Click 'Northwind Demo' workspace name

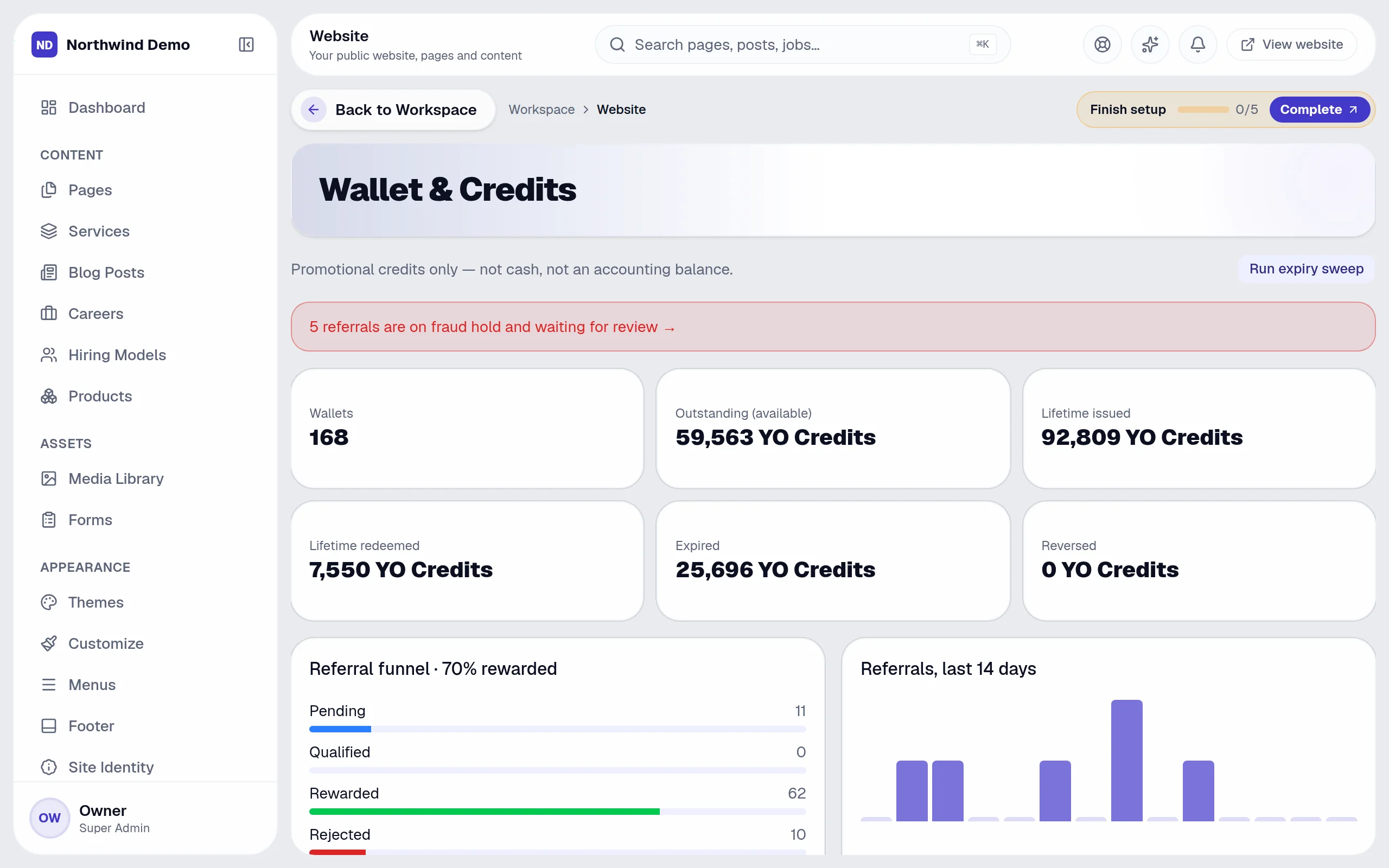click(128, 44)
